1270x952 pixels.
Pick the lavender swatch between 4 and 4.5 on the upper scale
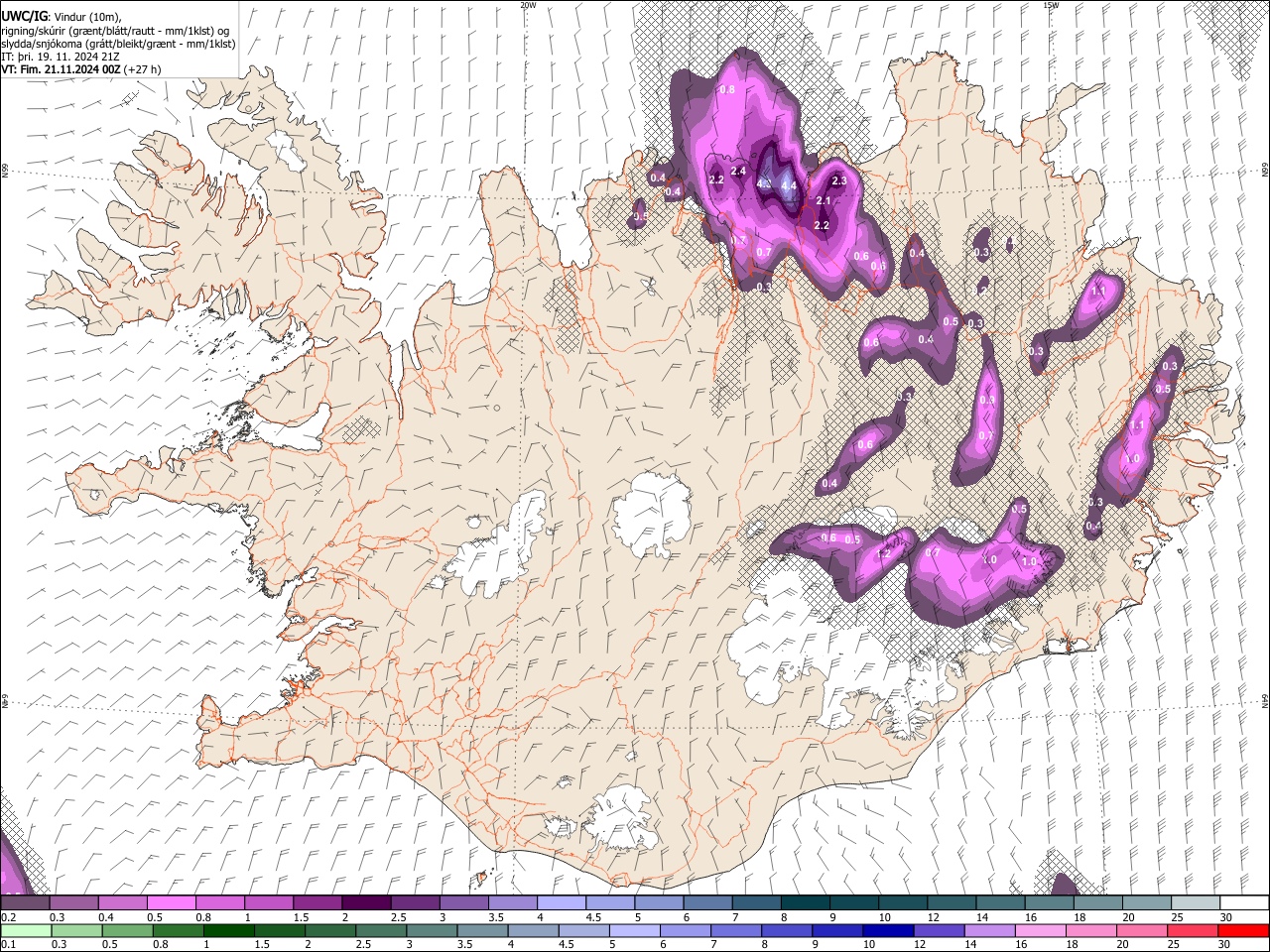[562, 902]
